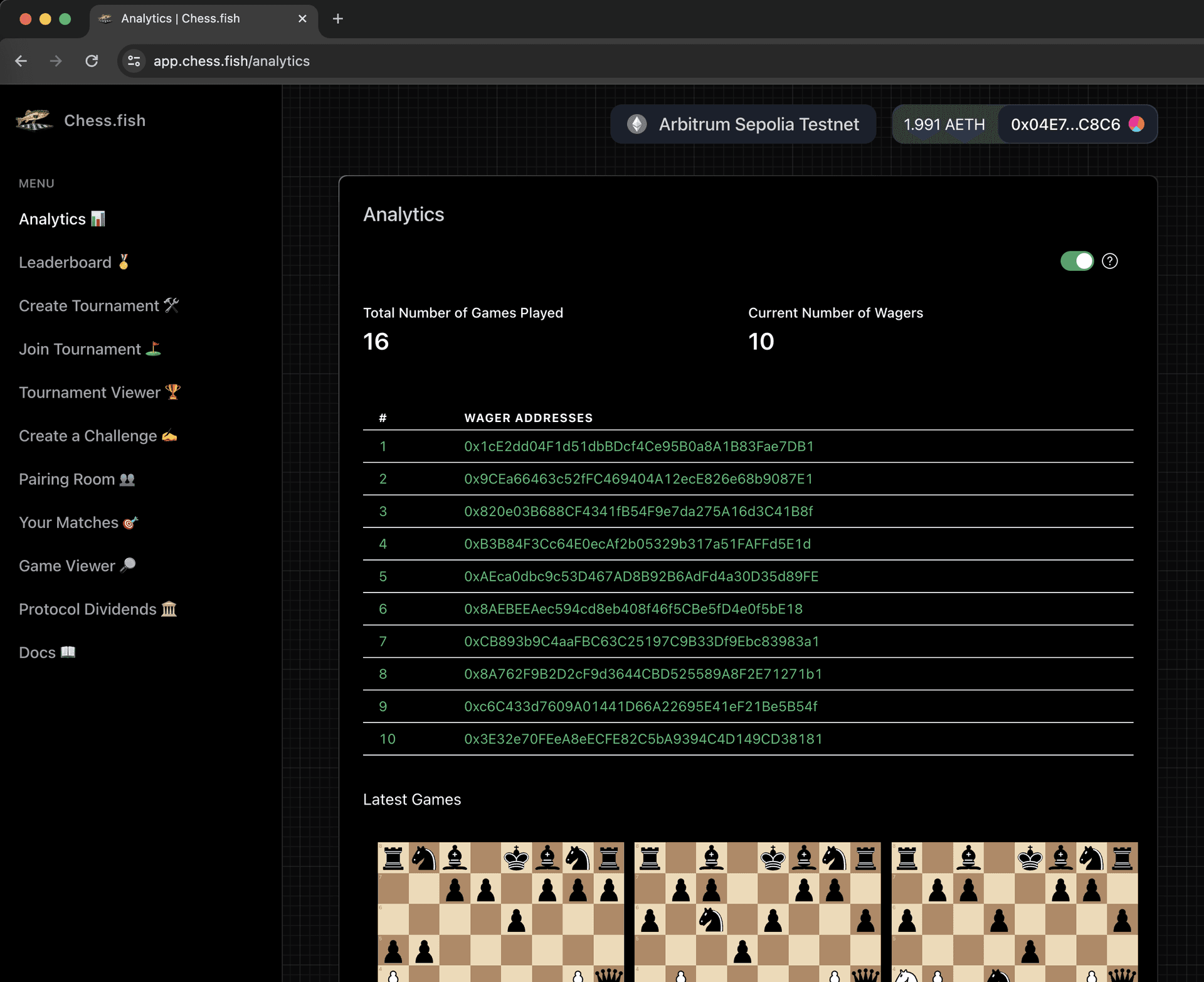Open wager address 0x8A762F9B2D2cF9d3644CBD525589A8F2E71271b1
This screenshot has height=982, width=1204.
[643, 674]
